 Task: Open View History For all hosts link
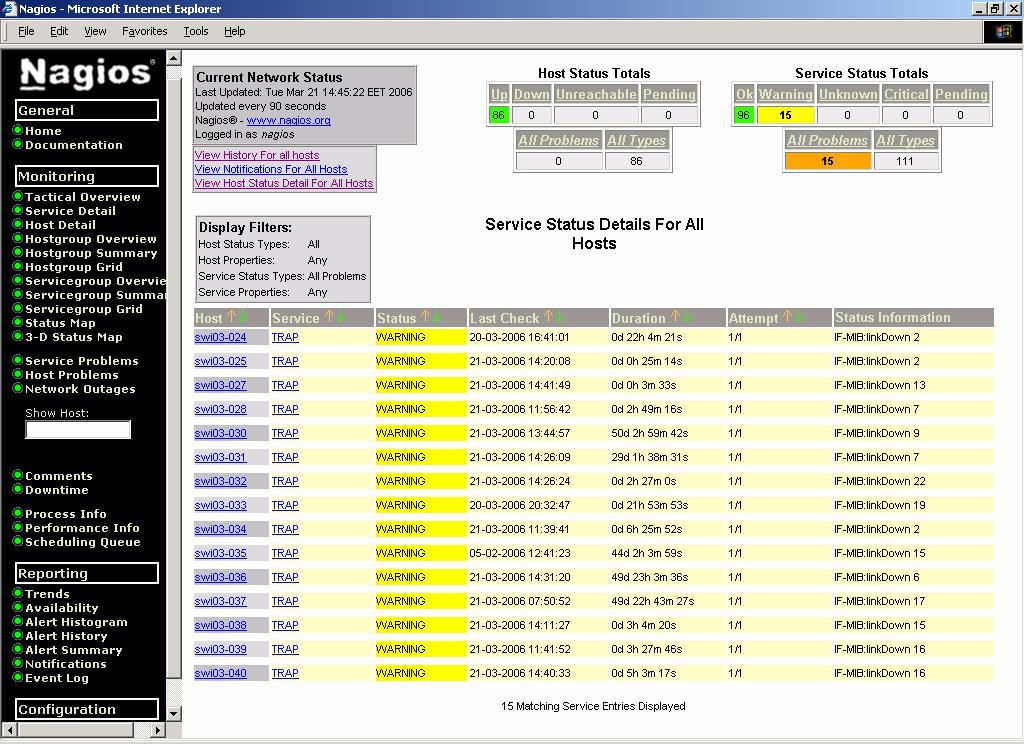click(x=257, y=155)
